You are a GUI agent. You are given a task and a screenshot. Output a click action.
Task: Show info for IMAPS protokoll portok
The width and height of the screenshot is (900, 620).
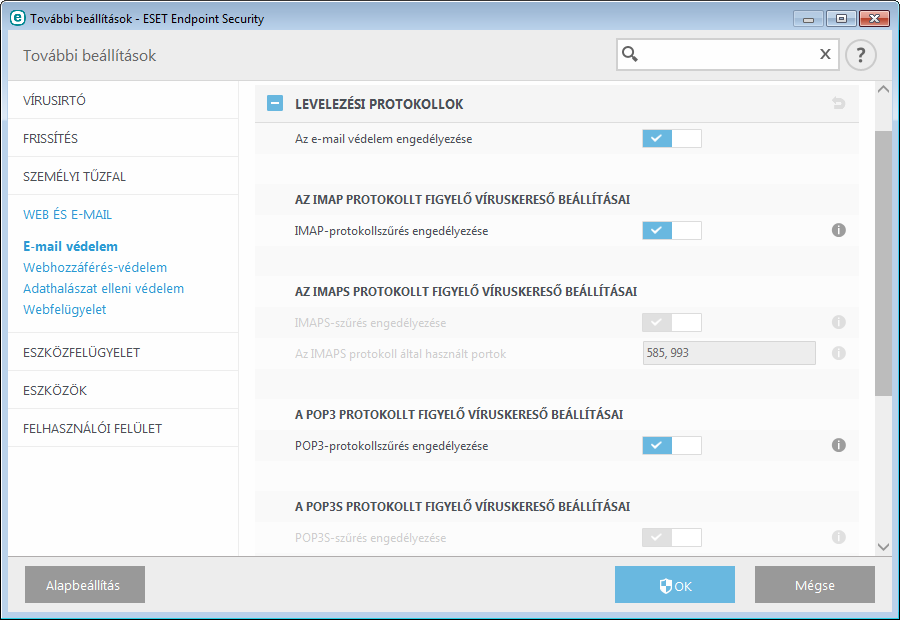coord(839,353)
